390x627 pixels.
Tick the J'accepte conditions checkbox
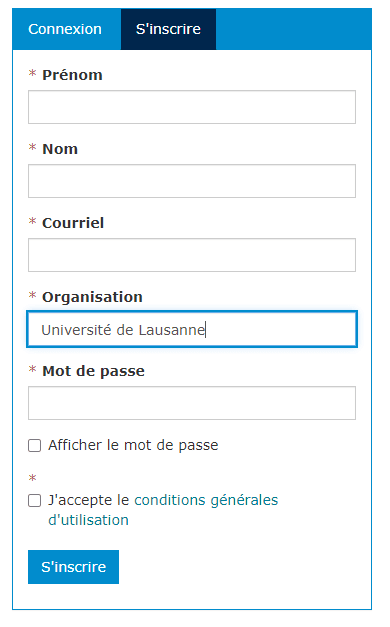[34, 501]
